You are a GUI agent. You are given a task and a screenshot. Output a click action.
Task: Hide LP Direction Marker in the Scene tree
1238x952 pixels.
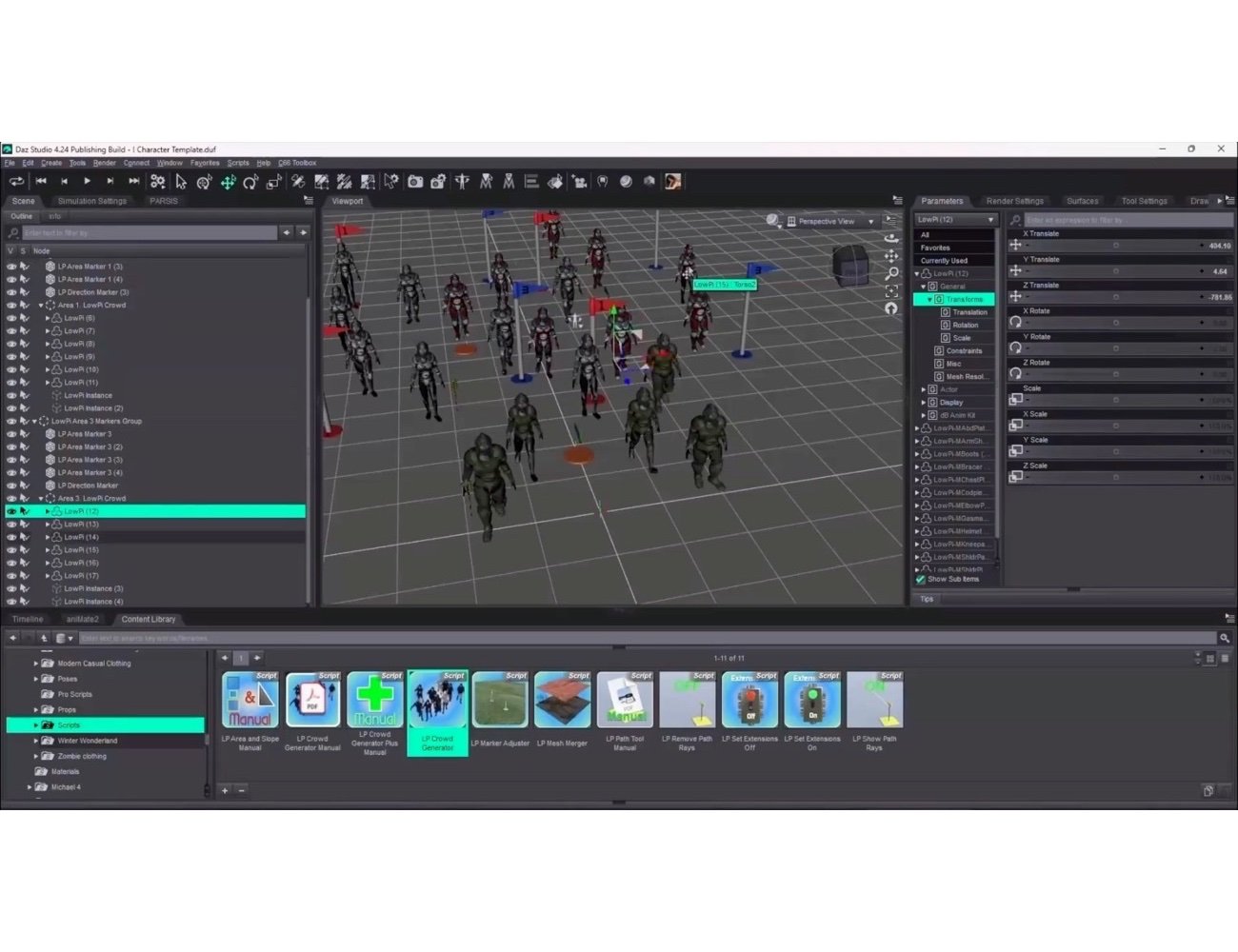[11, 486]
